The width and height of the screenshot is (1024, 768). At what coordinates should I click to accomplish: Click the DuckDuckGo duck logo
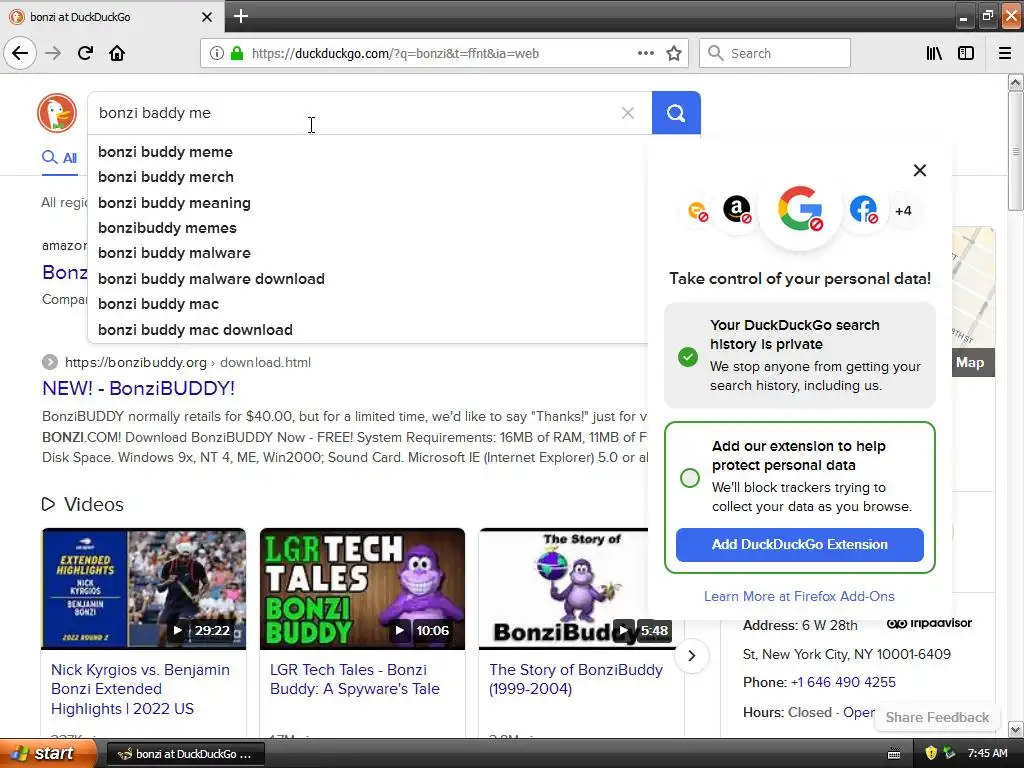click(57, 112)
